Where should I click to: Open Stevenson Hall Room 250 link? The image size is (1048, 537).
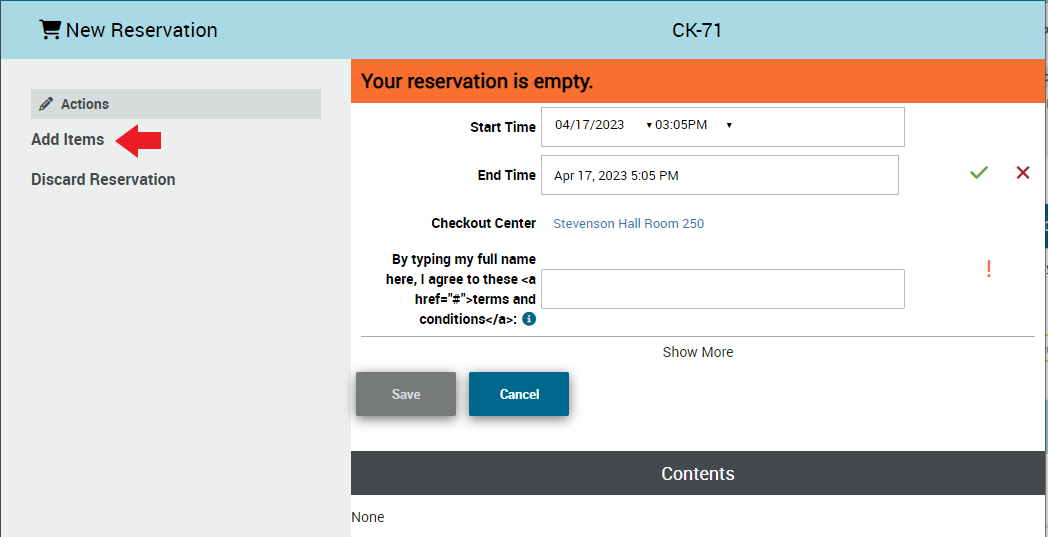(628, 224)
